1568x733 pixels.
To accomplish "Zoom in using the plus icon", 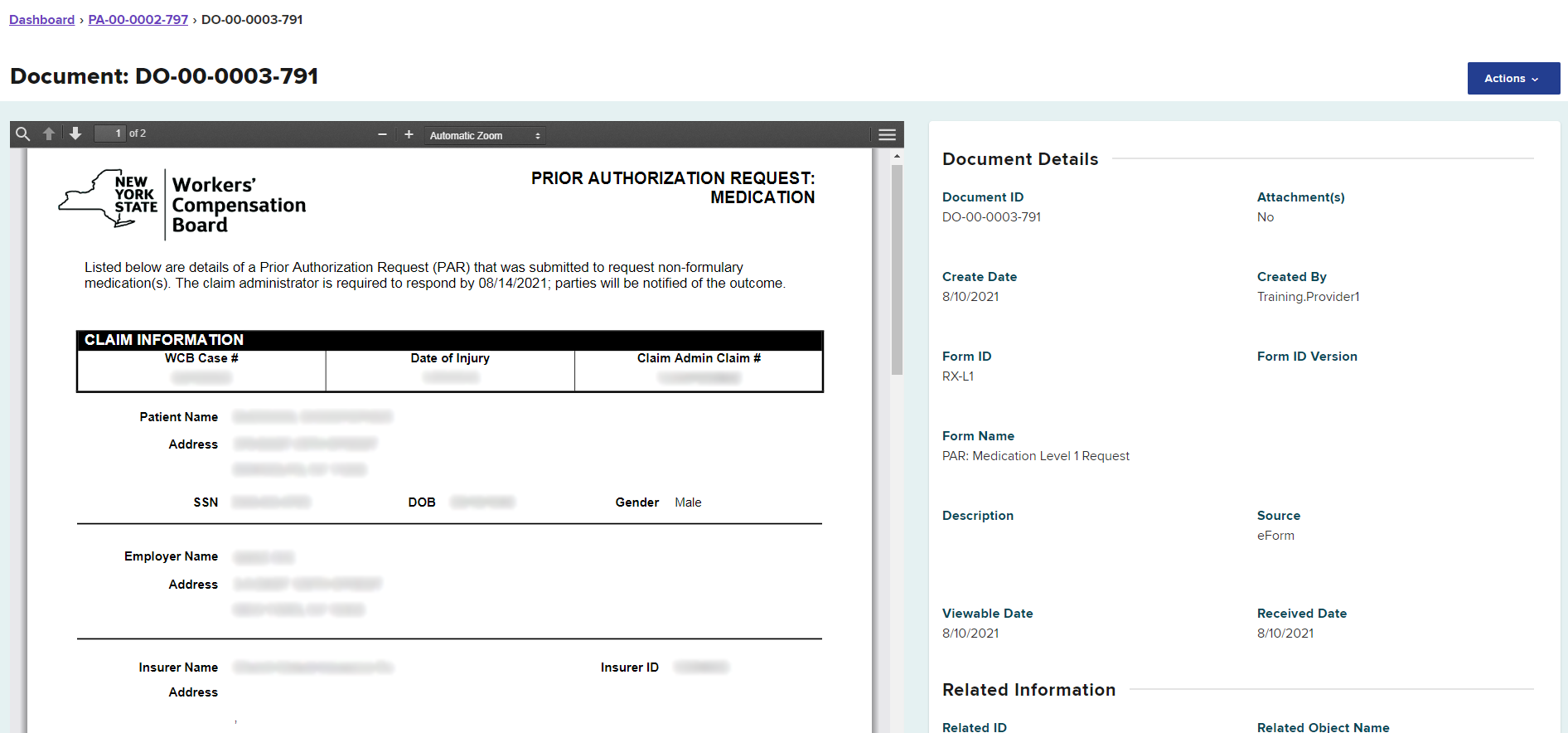I will point(409,135).
